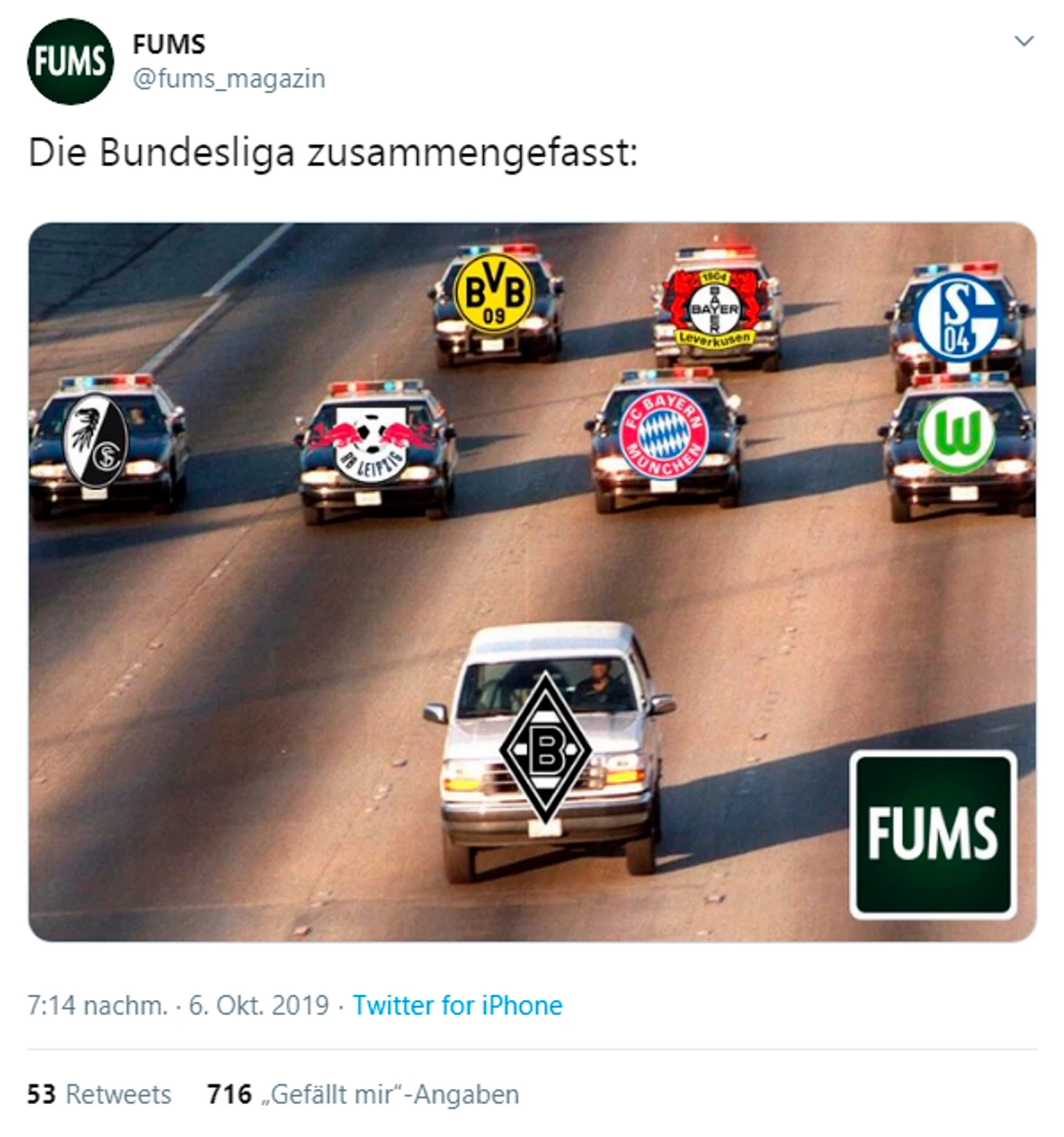Image resolution: width=1064 pixels, height=1137 pixels.
Task: Open the Twitter for iPhone link
Action: pos(457,1005)
